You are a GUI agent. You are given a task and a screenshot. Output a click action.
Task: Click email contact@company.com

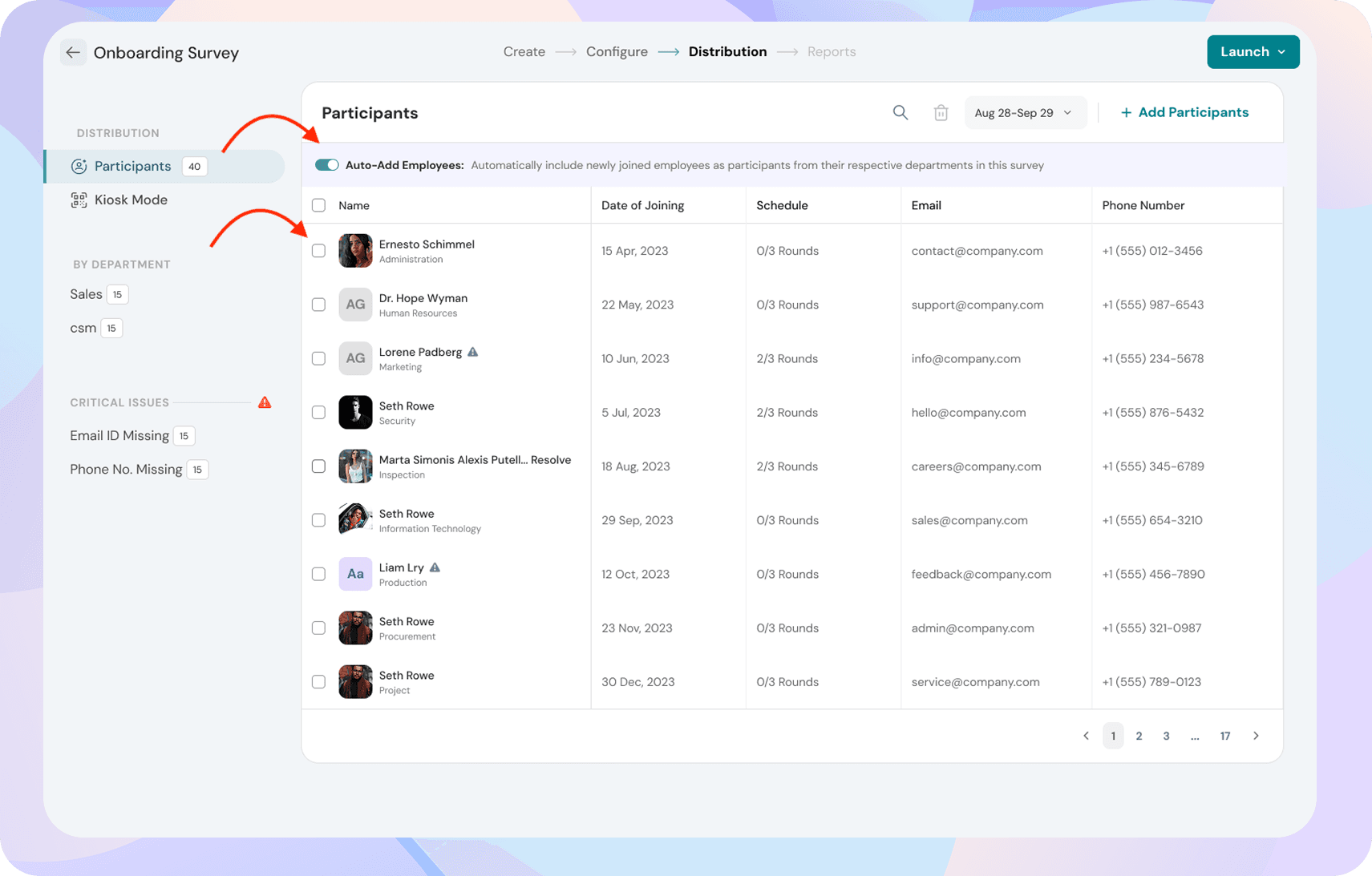977,251
